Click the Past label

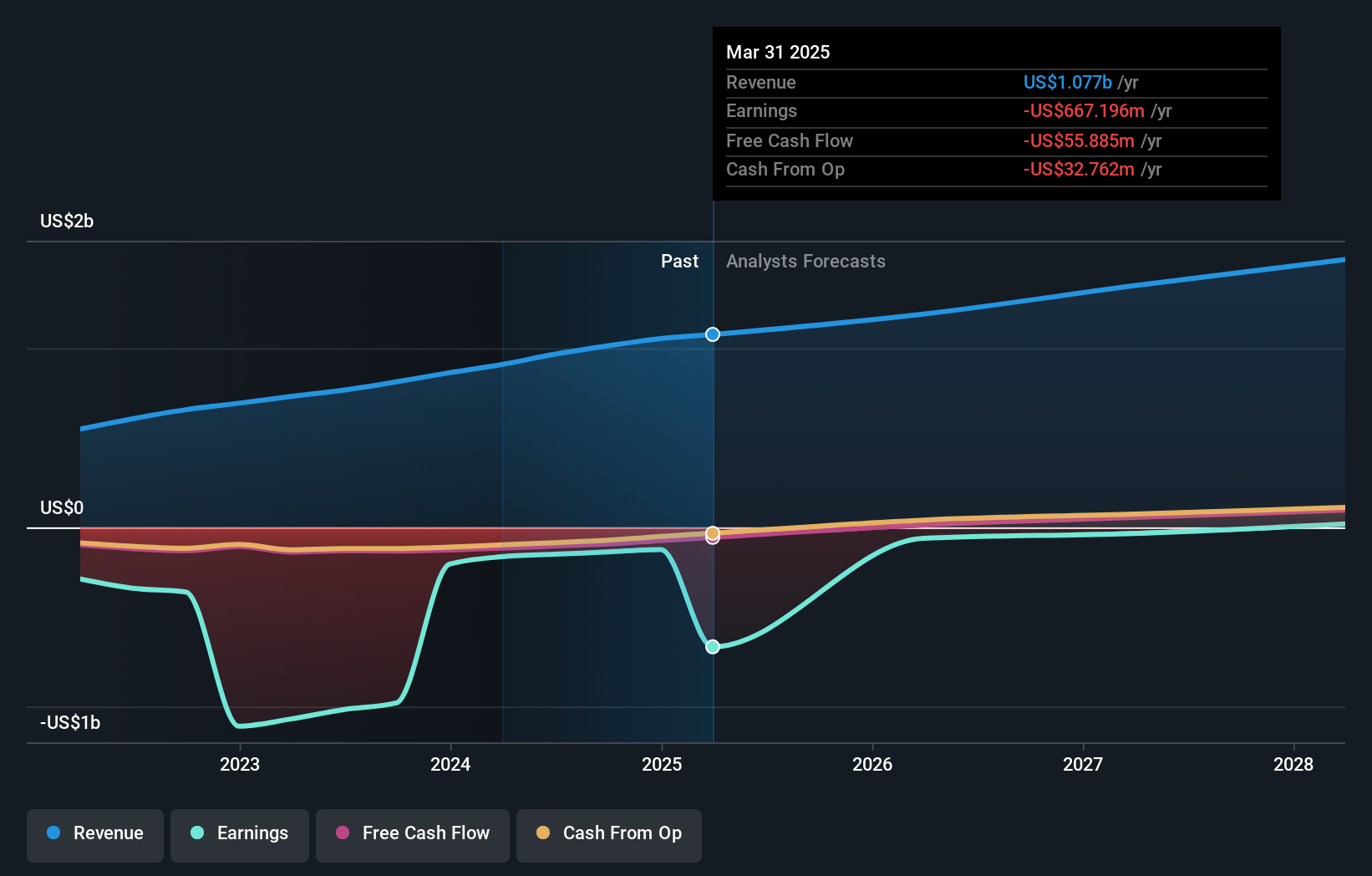coord(679,261)
